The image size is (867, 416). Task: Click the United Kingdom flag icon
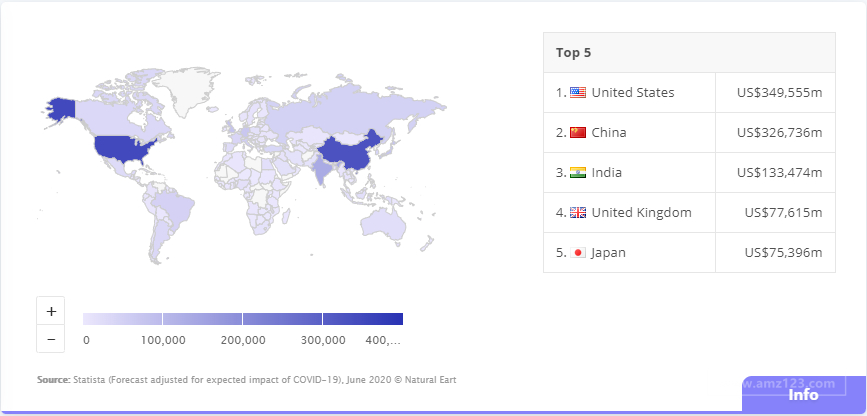tap(578, 213)
